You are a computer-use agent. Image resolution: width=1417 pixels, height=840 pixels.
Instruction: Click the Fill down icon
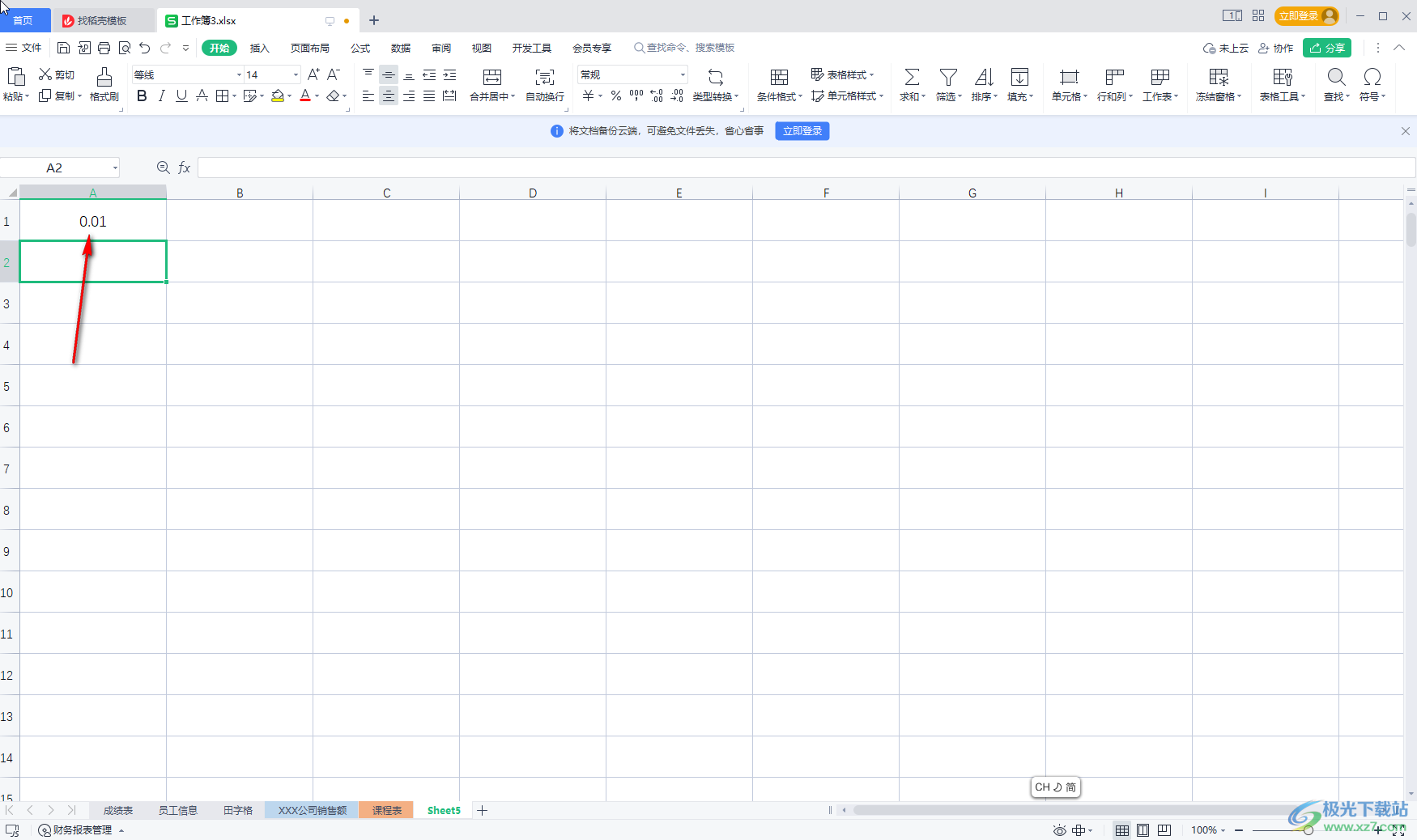(x=1020, y=77)
